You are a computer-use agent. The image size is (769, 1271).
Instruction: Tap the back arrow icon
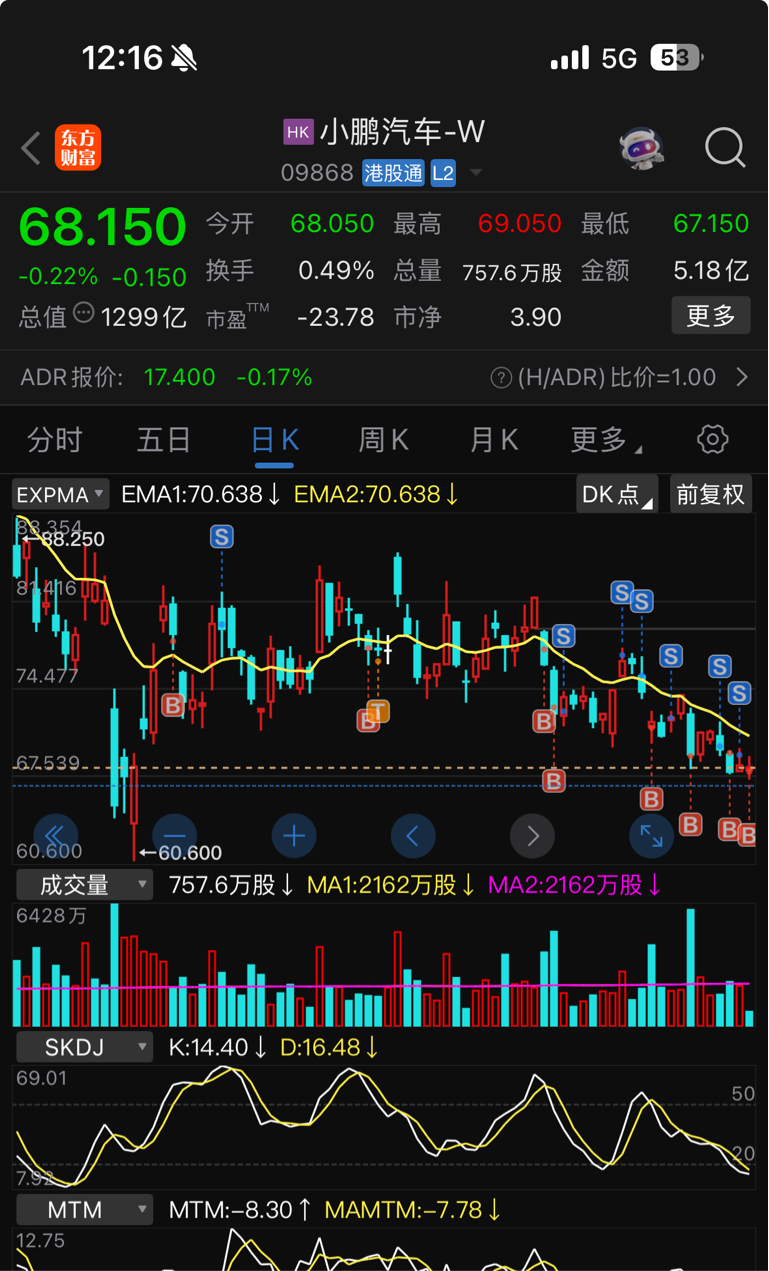(31, 148)
